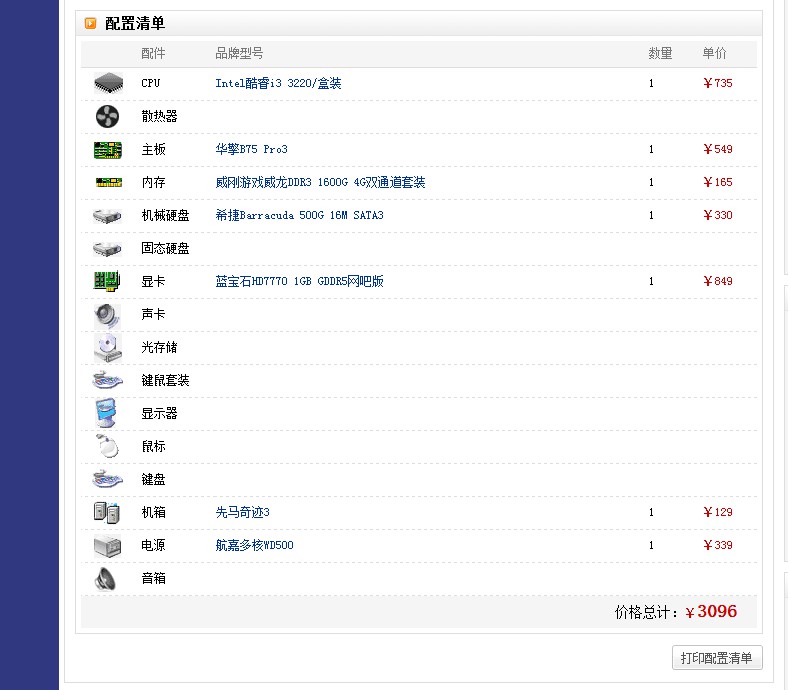The width and height of the screenshot is (788, 690).
Task: Click the 品牌型号 column header
Action: coord(239,53)
